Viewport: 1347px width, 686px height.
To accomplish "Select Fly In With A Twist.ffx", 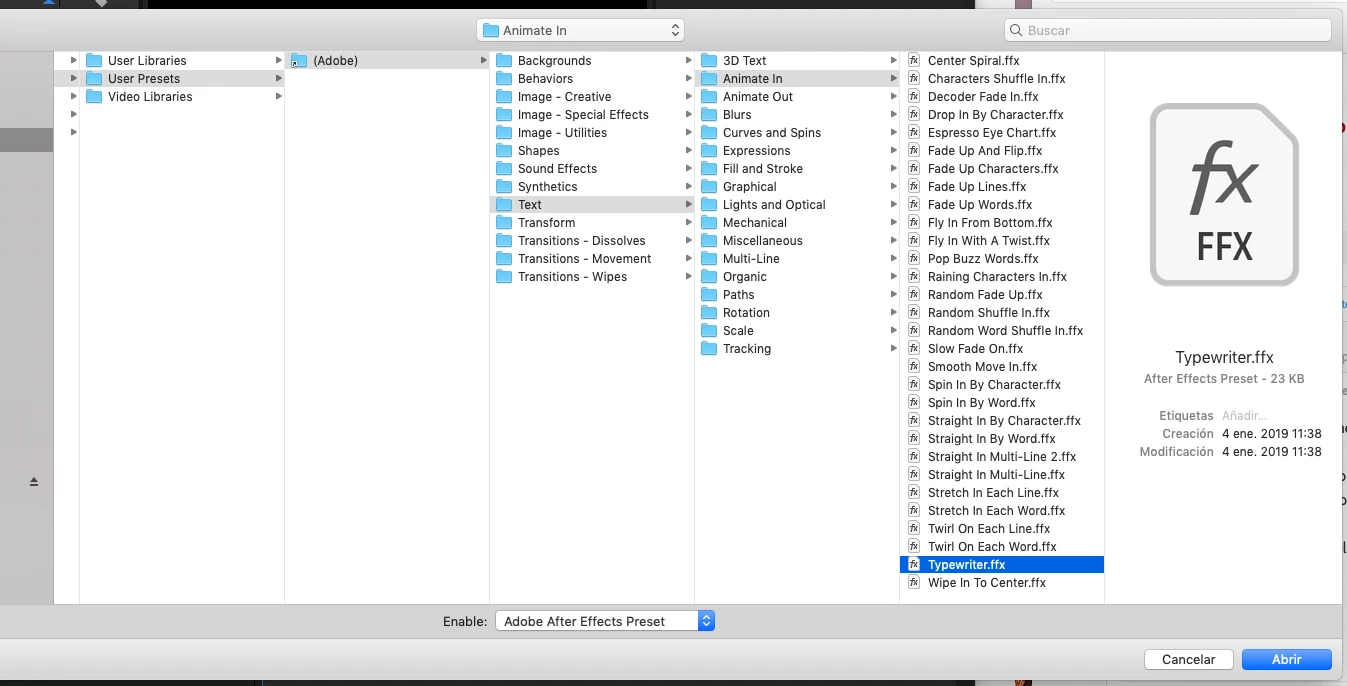I will pos(1002,240).
